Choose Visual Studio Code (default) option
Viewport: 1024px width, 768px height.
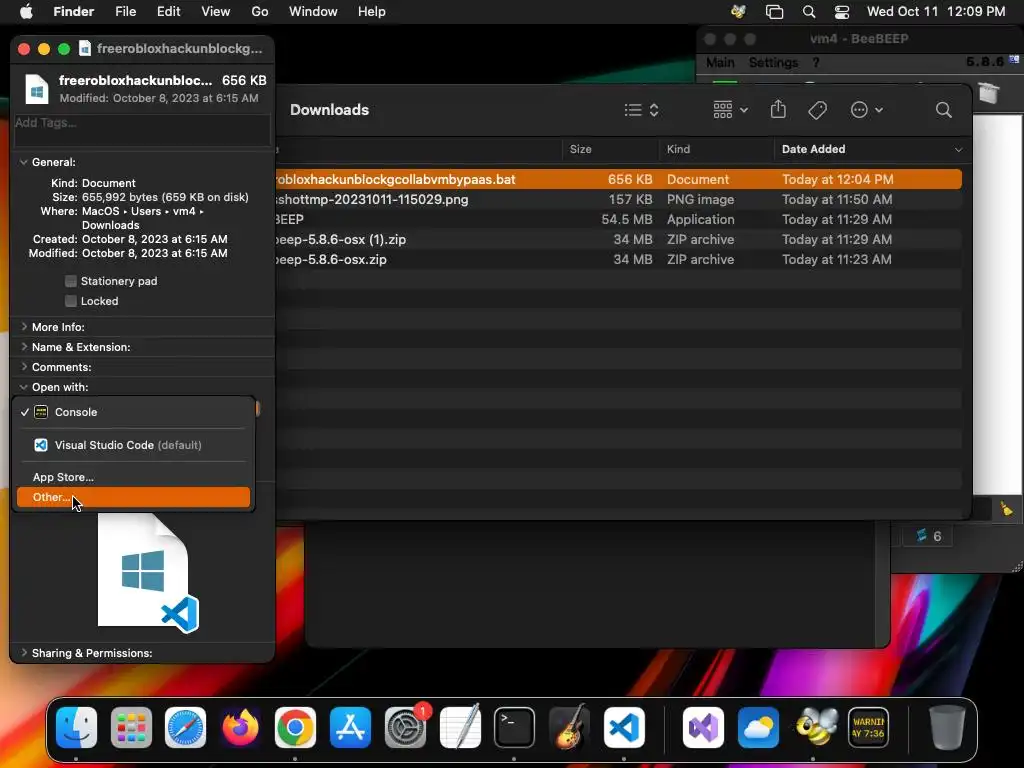click(x=133, y=445)
